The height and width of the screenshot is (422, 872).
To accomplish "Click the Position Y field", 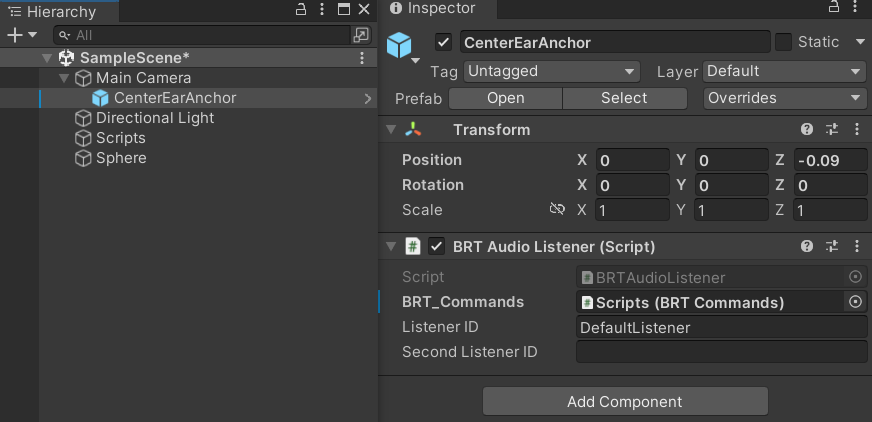I will click(x=731, y=161).
